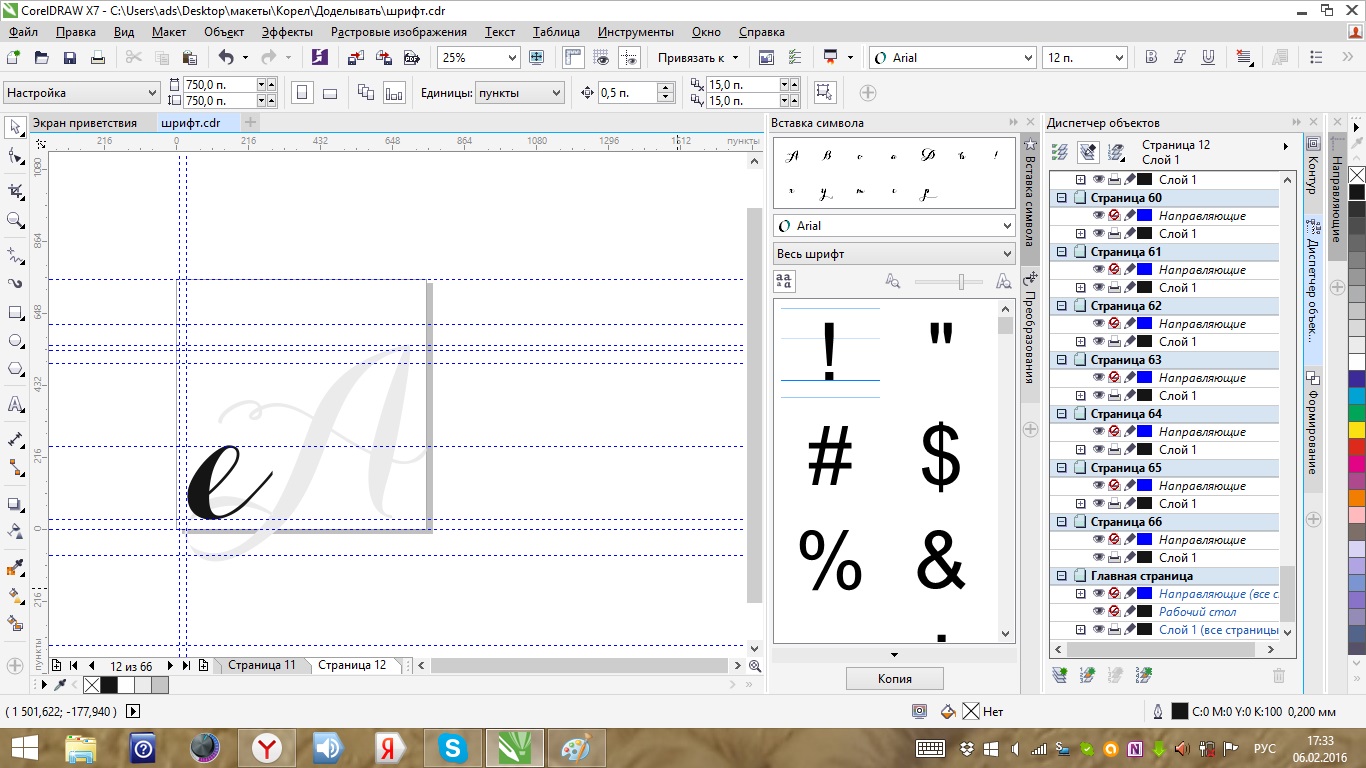Screen dimensions: 1366x768
Task: Click the Import icon in toolbar
Action: [x=355, y=58]
